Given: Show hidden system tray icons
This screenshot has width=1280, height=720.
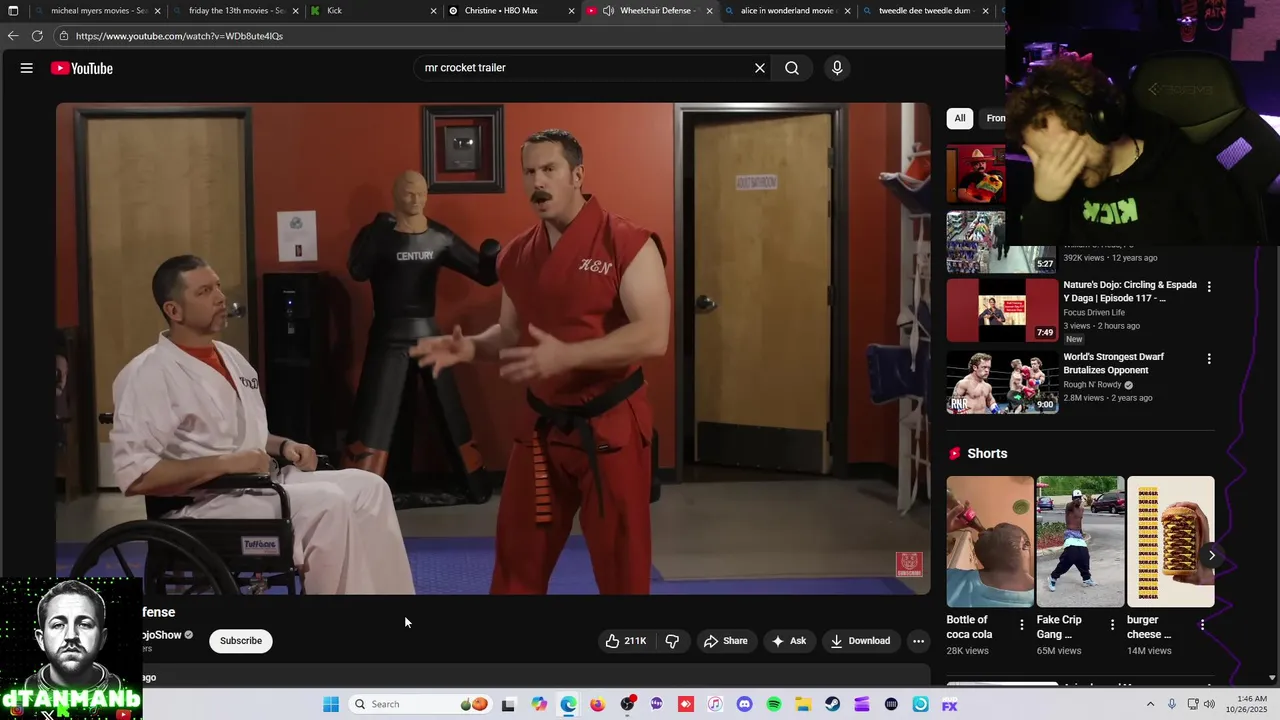Looking at the screenshot, I should click(x=1150, y=704).
